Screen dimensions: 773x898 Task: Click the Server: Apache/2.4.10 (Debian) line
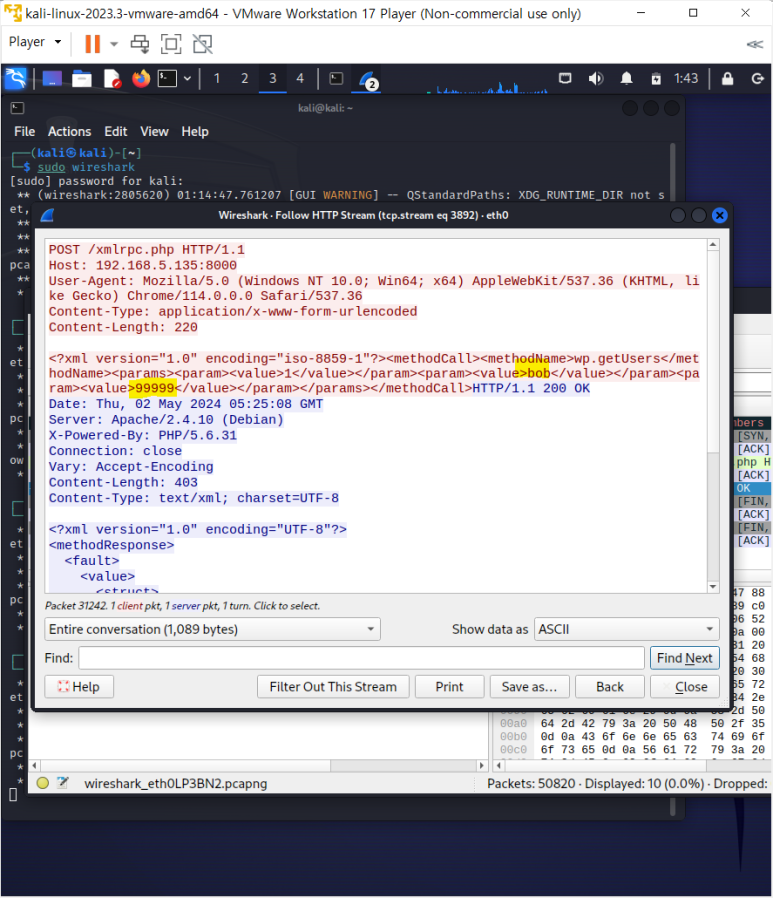[x=166, y=420]
